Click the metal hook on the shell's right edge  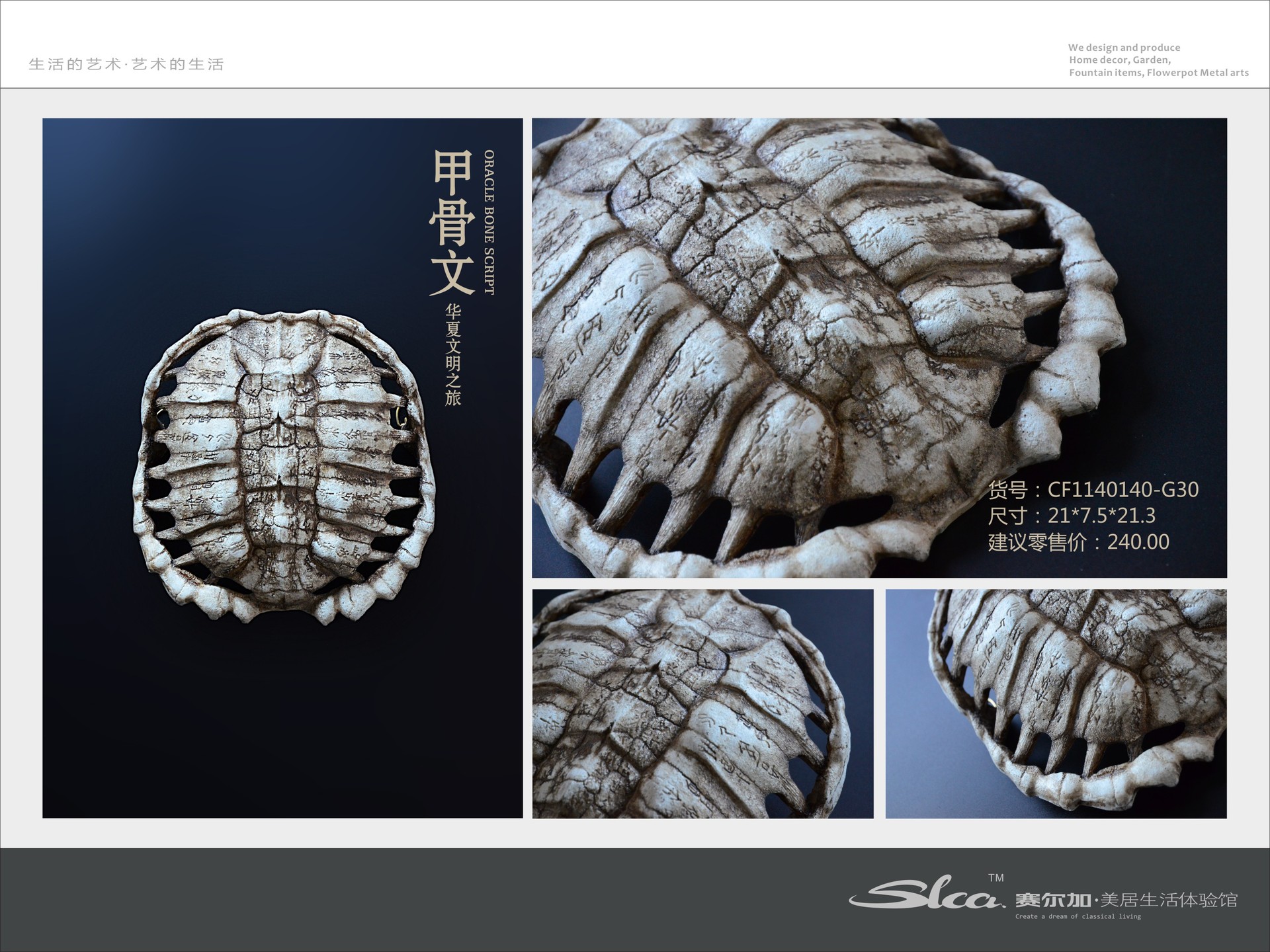tap(401, 418)
